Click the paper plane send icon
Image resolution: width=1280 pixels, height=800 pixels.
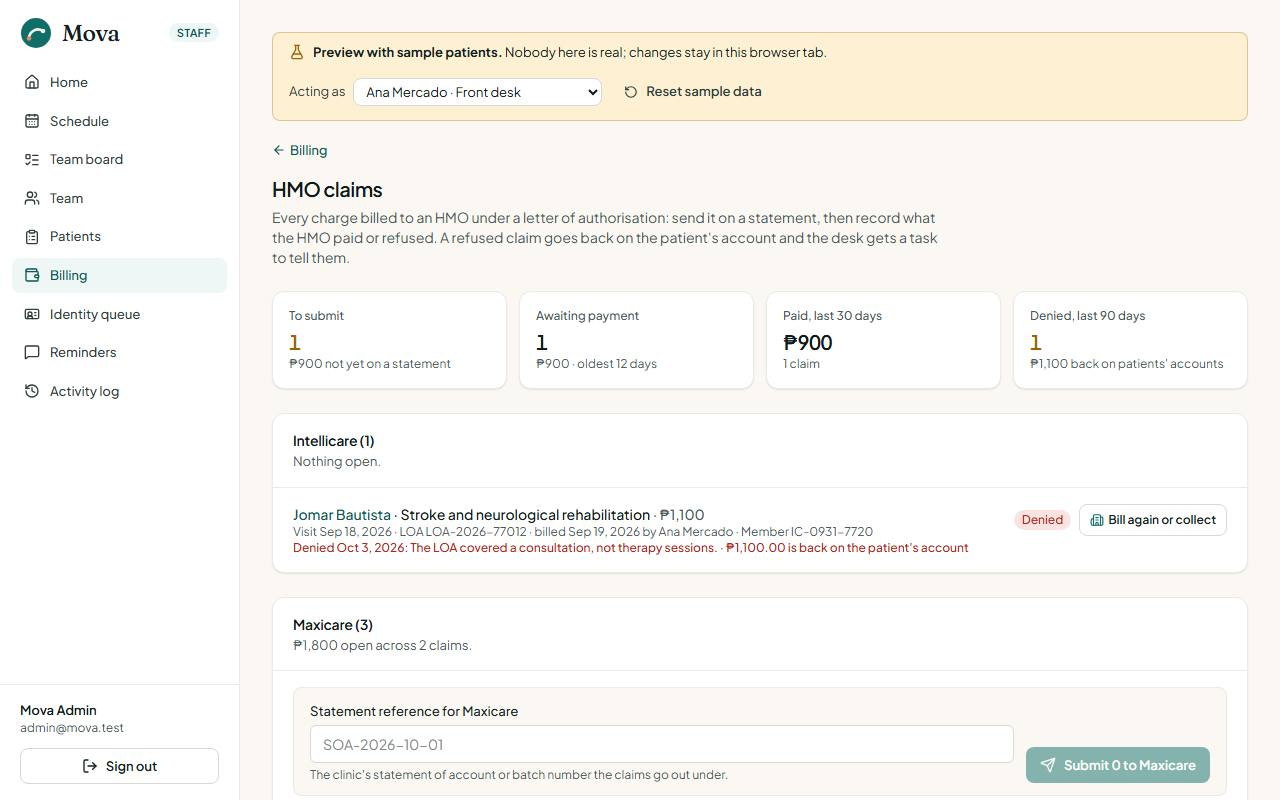click(1047, 765)
